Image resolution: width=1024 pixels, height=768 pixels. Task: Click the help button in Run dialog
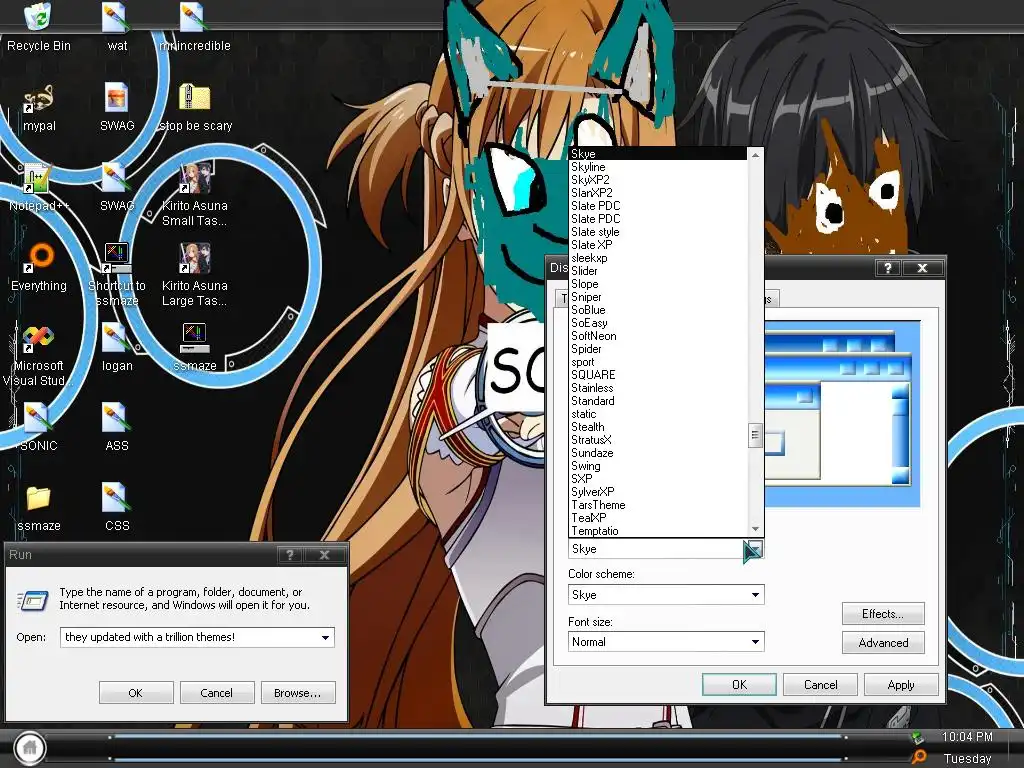(x=290, y=555)
